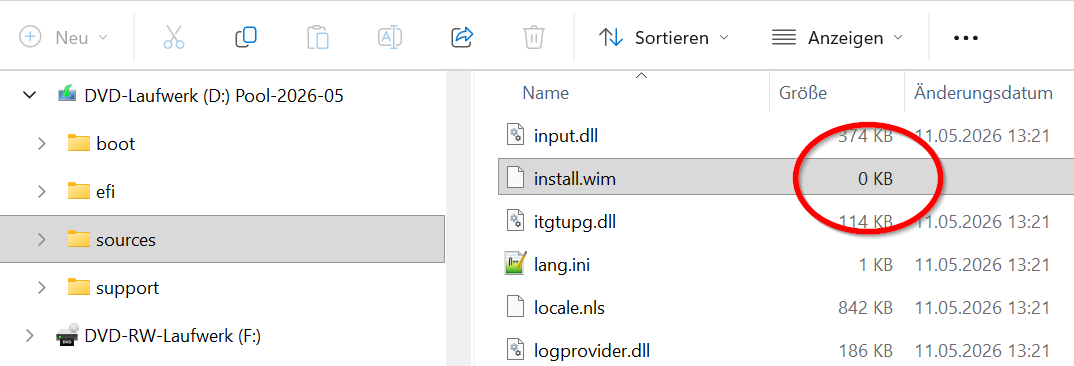Select the boot folder in navigation pane
The image size is (1074, 366).
click(x=116, y=144)
